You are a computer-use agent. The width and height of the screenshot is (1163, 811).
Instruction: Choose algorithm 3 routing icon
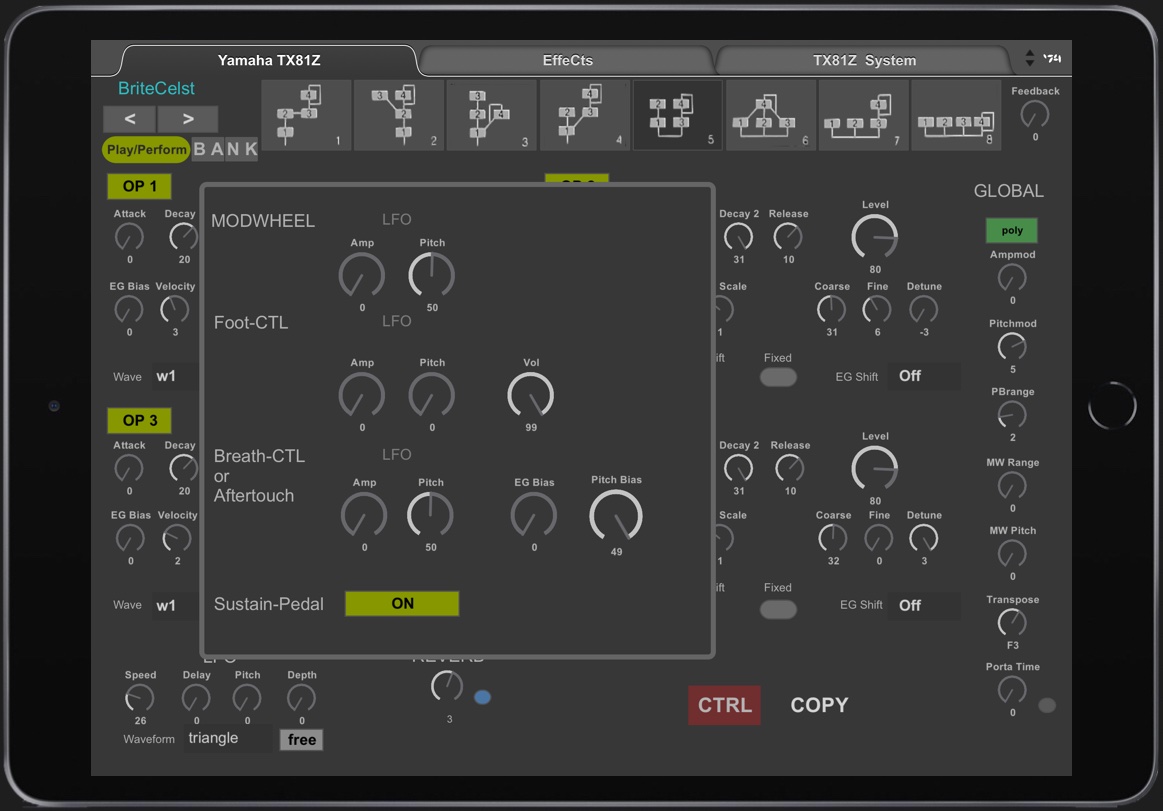491,116
